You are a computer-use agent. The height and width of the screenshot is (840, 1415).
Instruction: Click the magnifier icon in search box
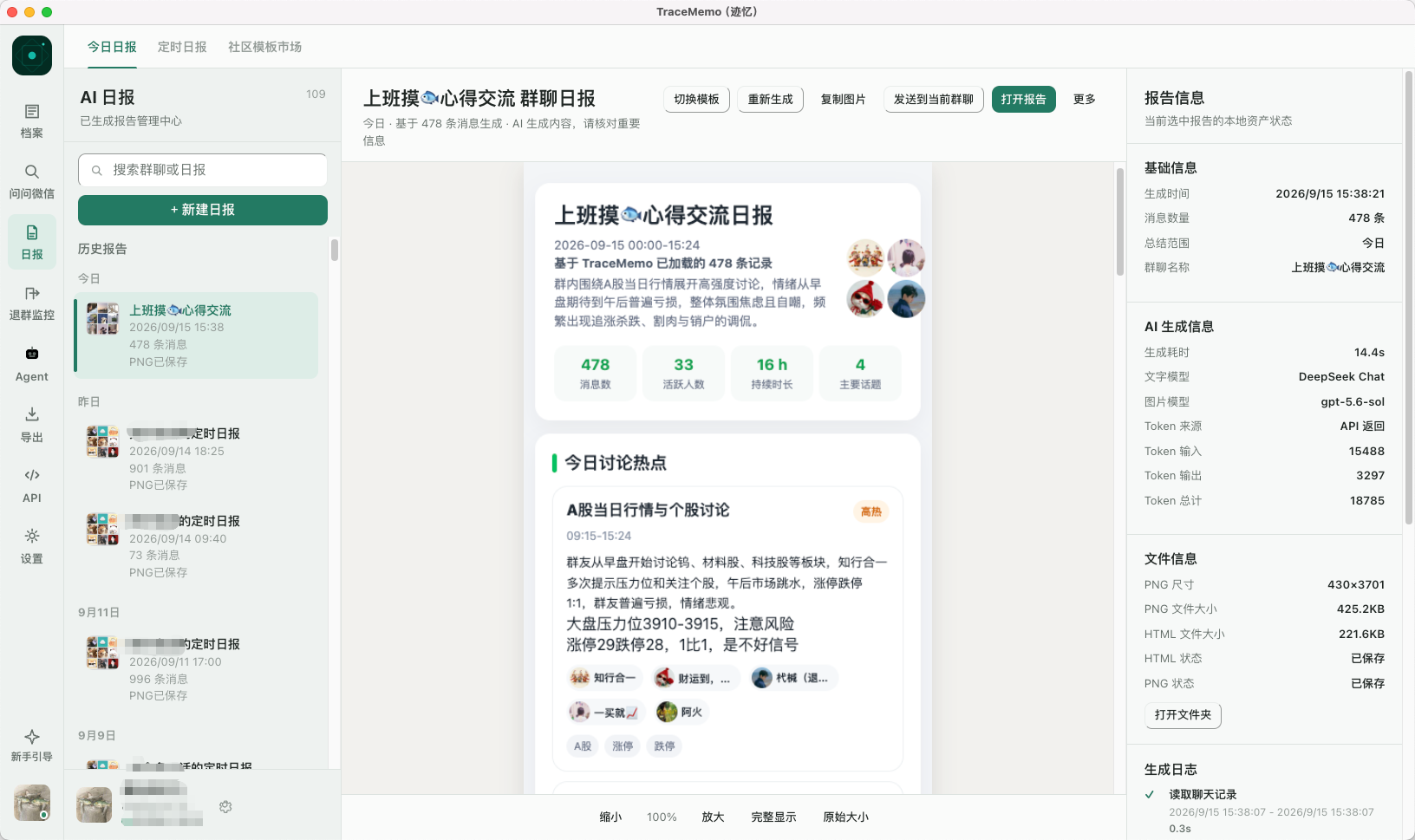97,171
